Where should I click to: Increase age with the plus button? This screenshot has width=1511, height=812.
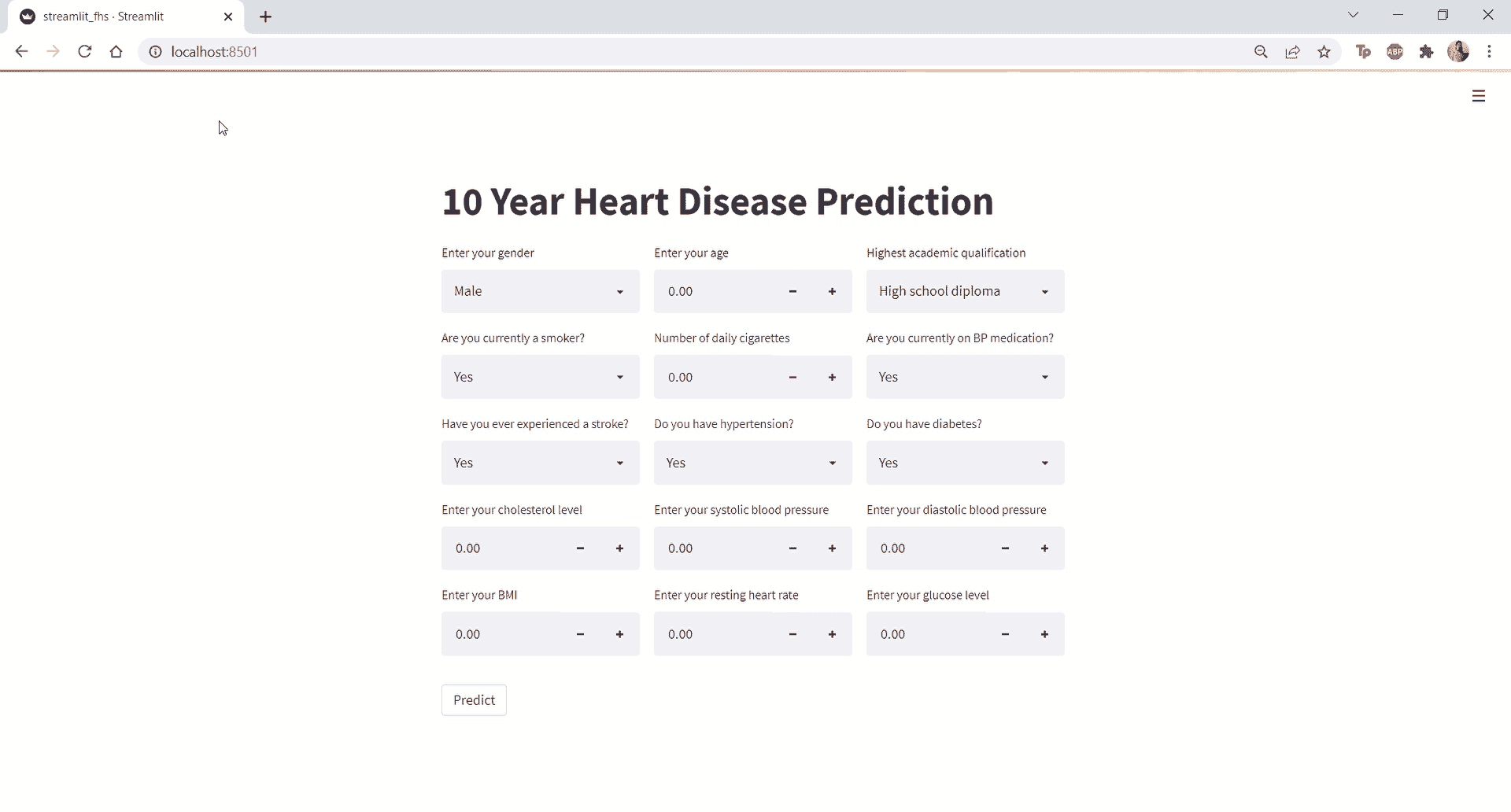pyautogui.click(x=832, y=292)
